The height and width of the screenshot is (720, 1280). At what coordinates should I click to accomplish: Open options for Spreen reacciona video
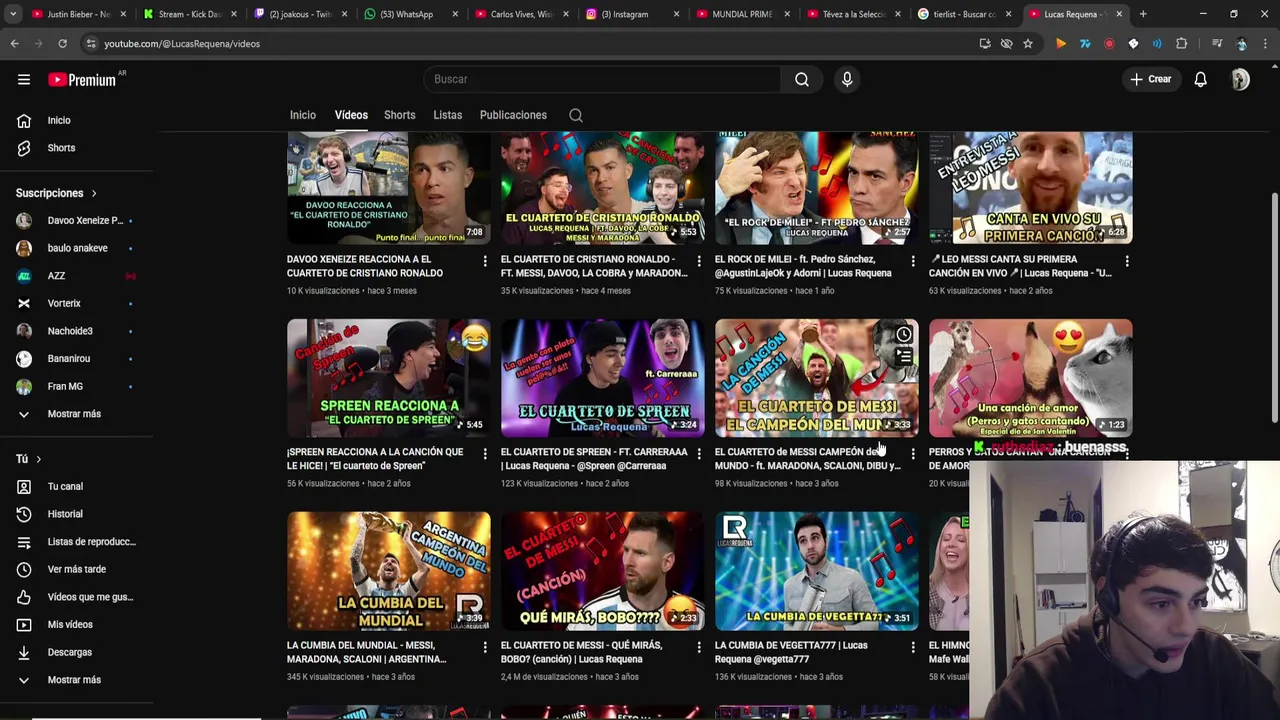pos(485,454)
